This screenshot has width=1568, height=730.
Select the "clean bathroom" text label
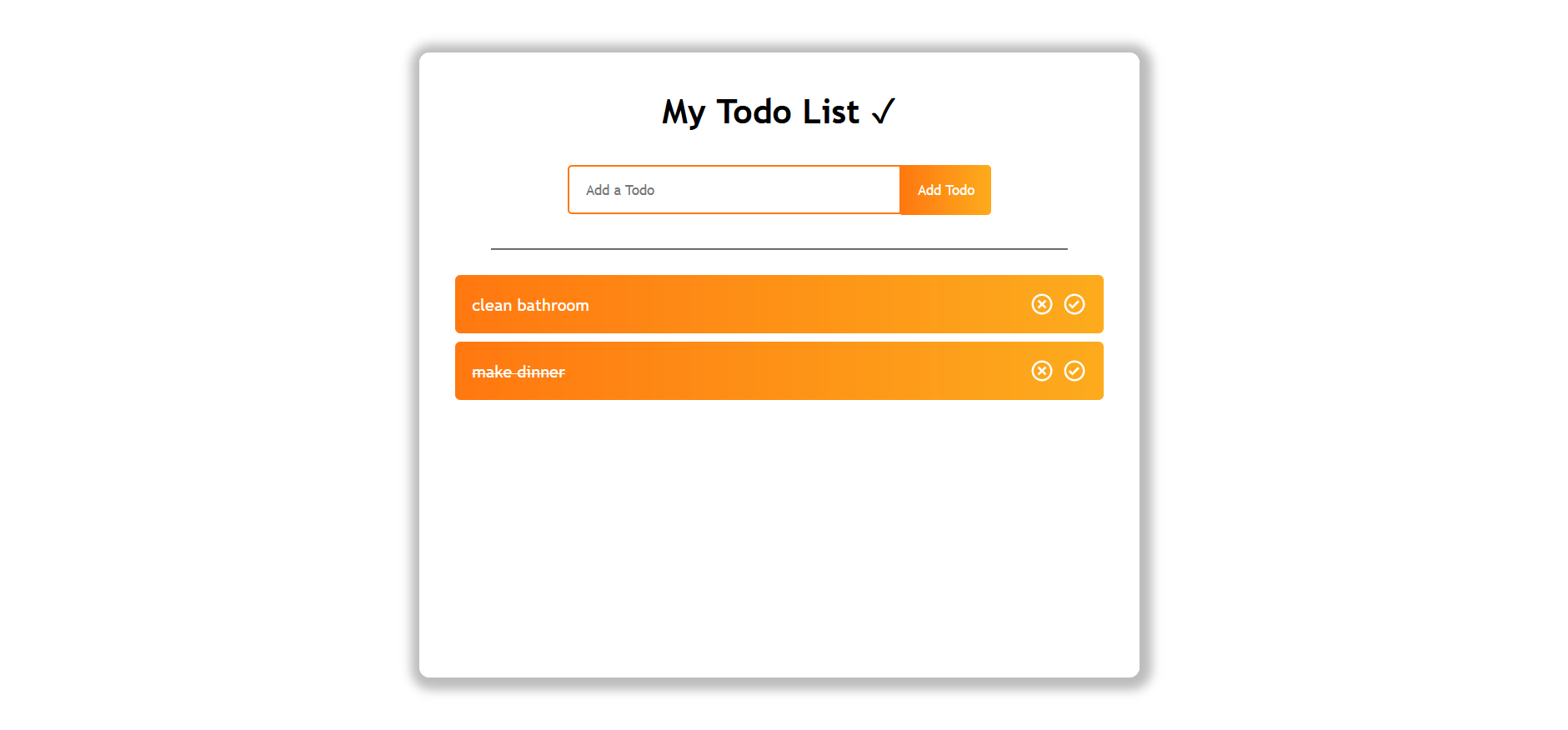tap(530, 304)
